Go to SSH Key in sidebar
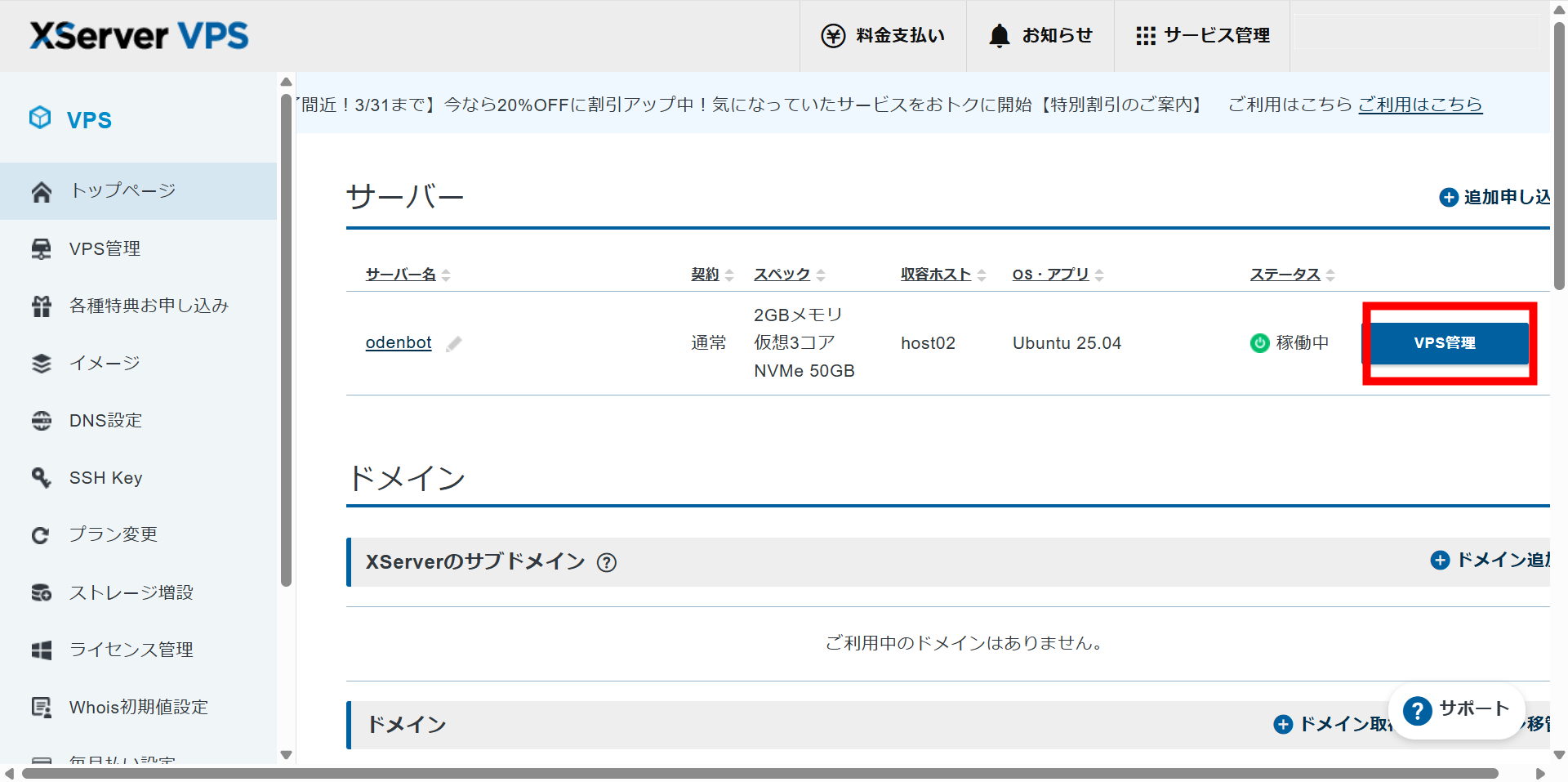This screenshot has height=782, width=1568. pyautogui.click(x=105, y=478)
